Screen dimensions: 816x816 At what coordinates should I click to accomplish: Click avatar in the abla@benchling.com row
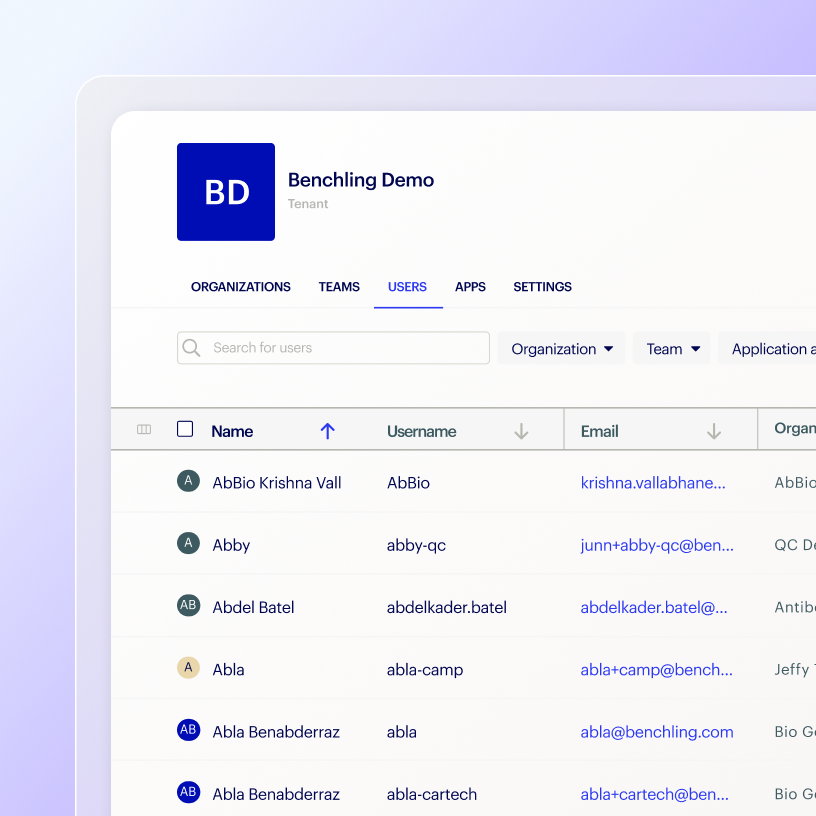pyautogui.click(x=188, y=730)
